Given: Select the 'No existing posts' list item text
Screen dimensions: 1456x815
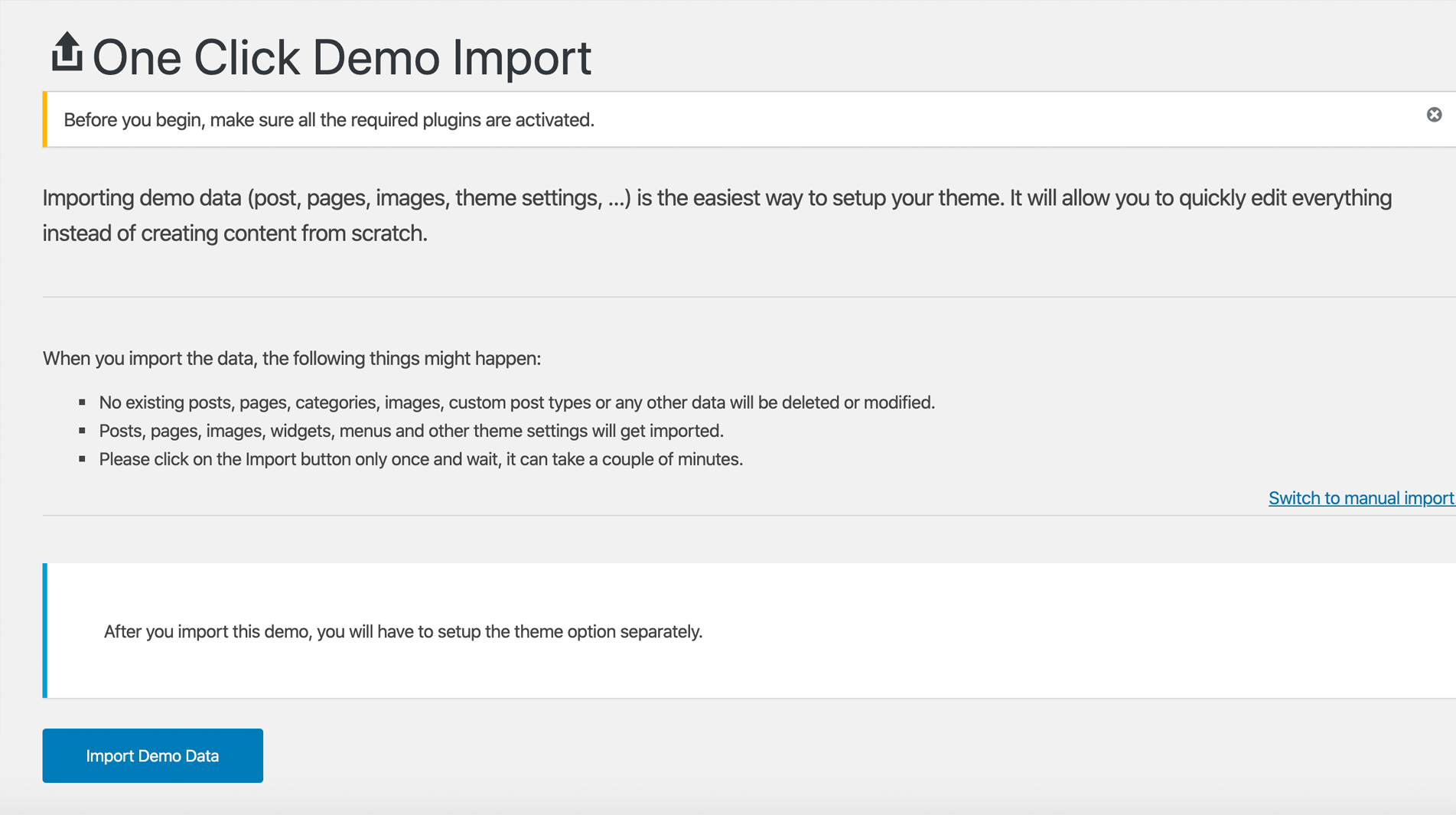Looking at the screenshot, I should (516, 403).
